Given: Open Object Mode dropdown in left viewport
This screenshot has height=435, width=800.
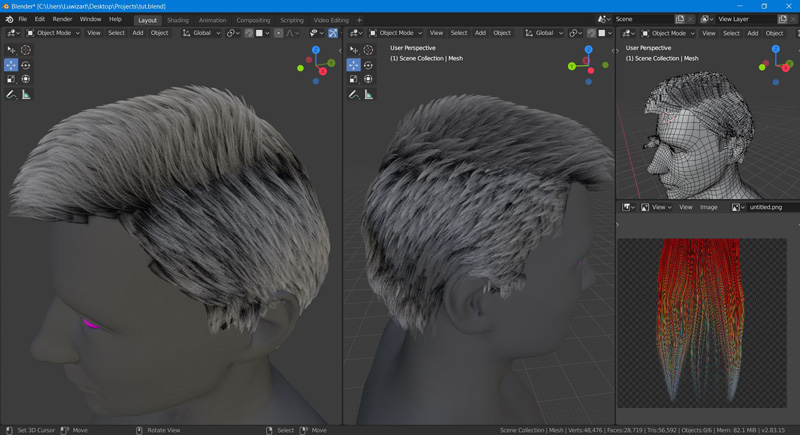Looking at the screenshot, I should tap(55, 33).
